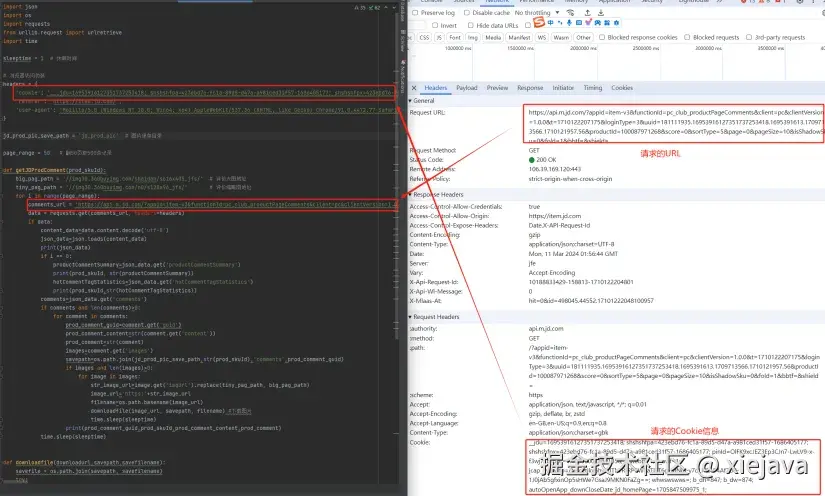Check the 3rd-party requests checkbox
The width and height of the screenshot is (825, 496).
[x=749, y=37]
